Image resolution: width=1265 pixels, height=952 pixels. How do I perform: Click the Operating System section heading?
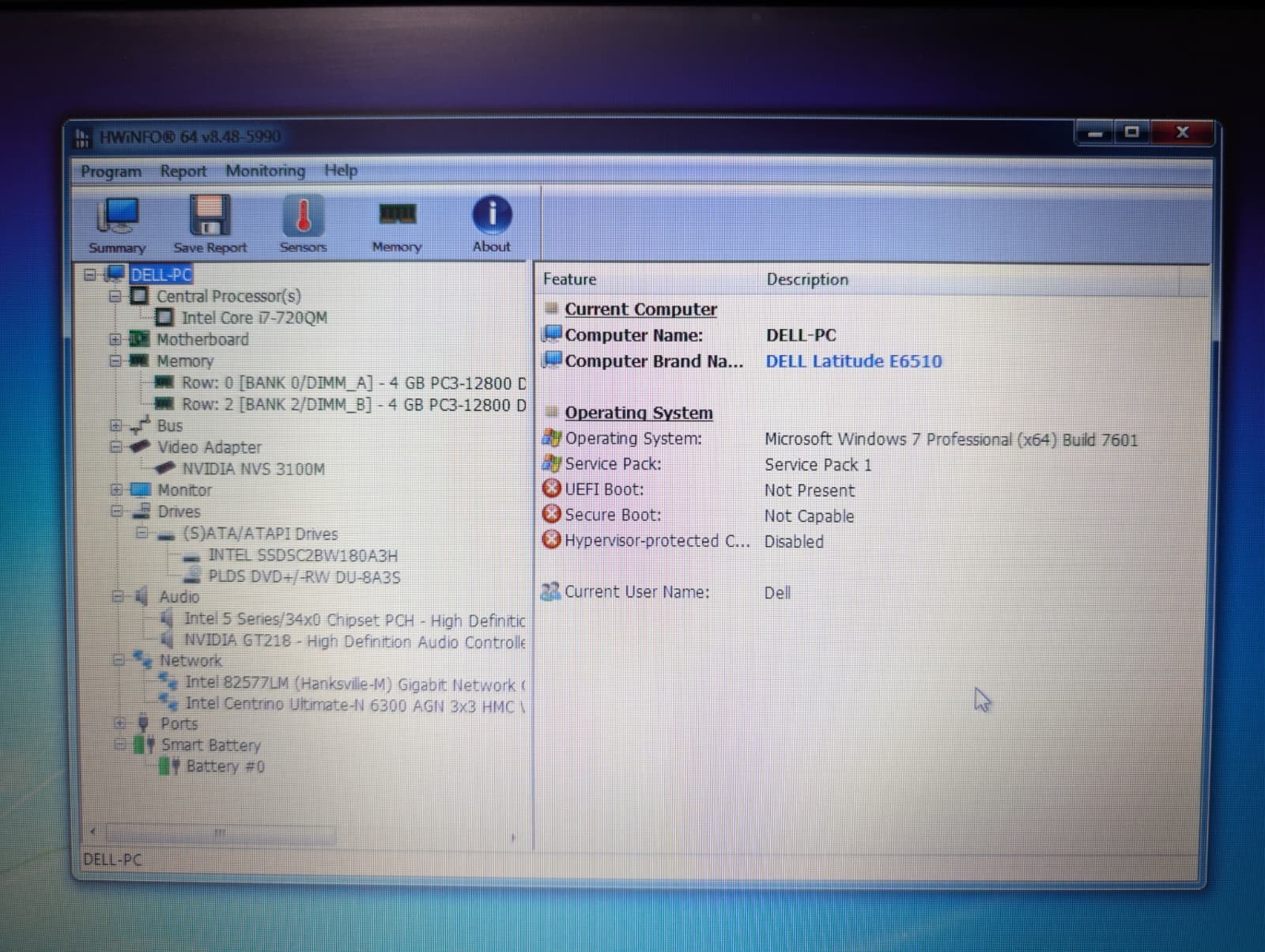639,413
